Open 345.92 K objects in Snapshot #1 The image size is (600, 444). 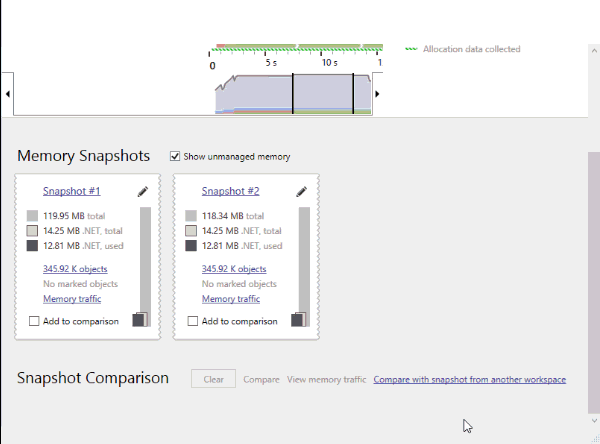75,269
